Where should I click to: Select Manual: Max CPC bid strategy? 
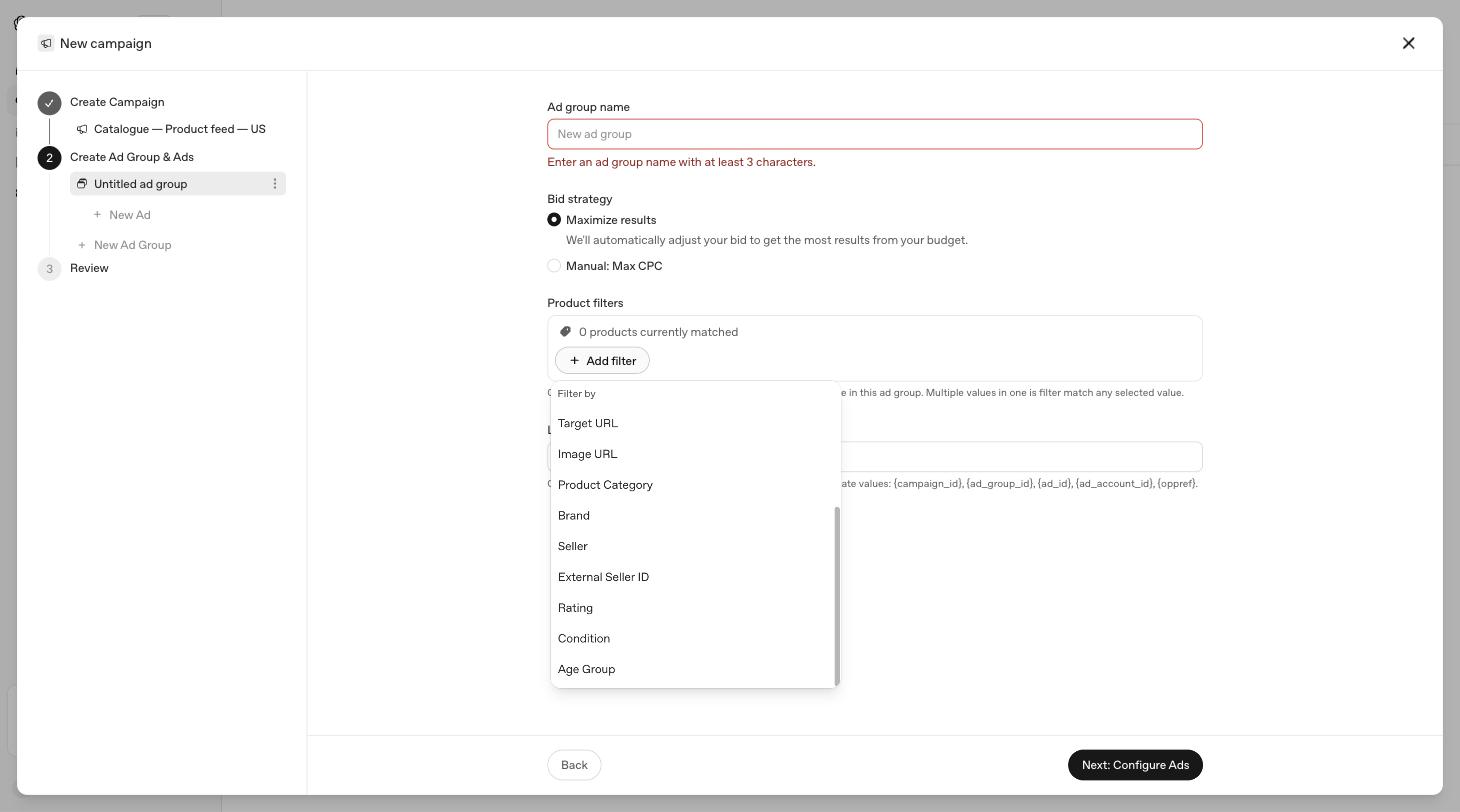(x=554, y=266)
